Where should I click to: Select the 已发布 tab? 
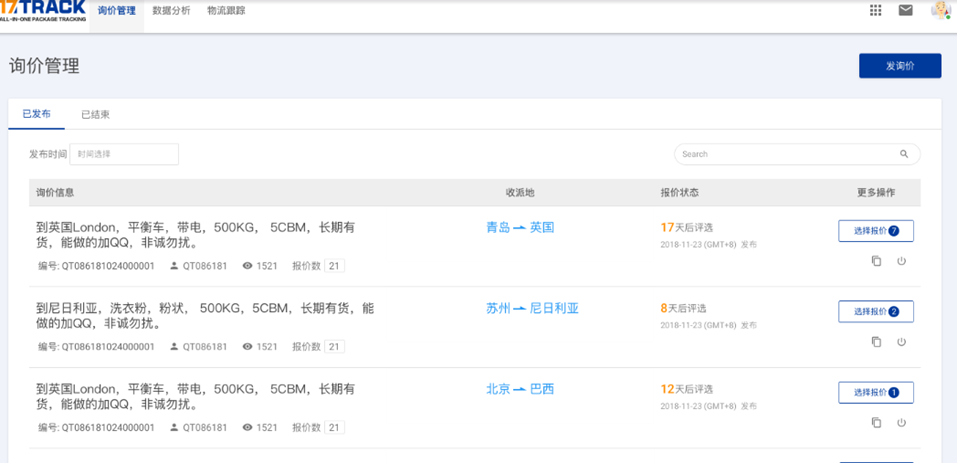coord(36,114)
